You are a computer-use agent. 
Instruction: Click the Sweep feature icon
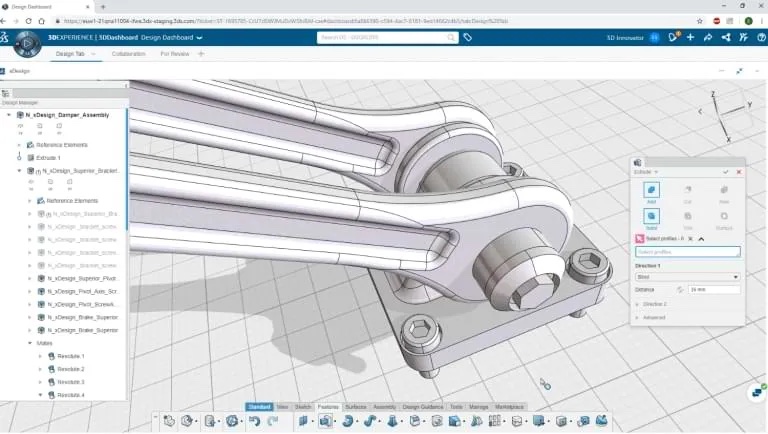[369, 421]
